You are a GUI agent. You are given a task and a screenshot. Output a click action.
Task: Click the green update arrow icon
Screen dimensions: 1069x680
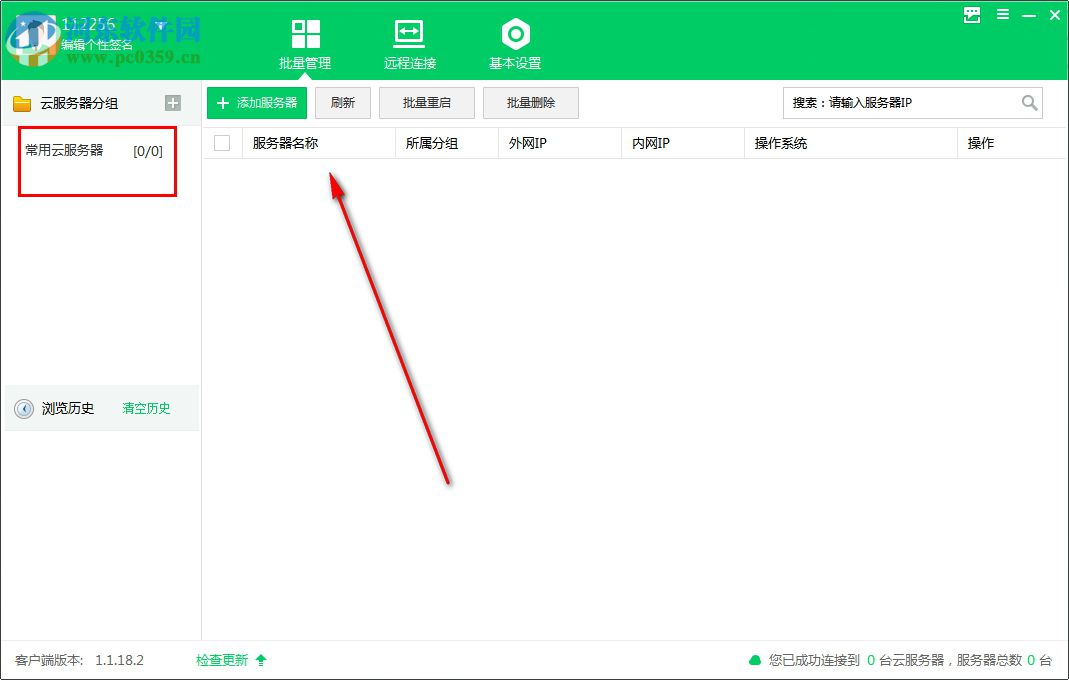pyautogui.click(x=261, y=660)
